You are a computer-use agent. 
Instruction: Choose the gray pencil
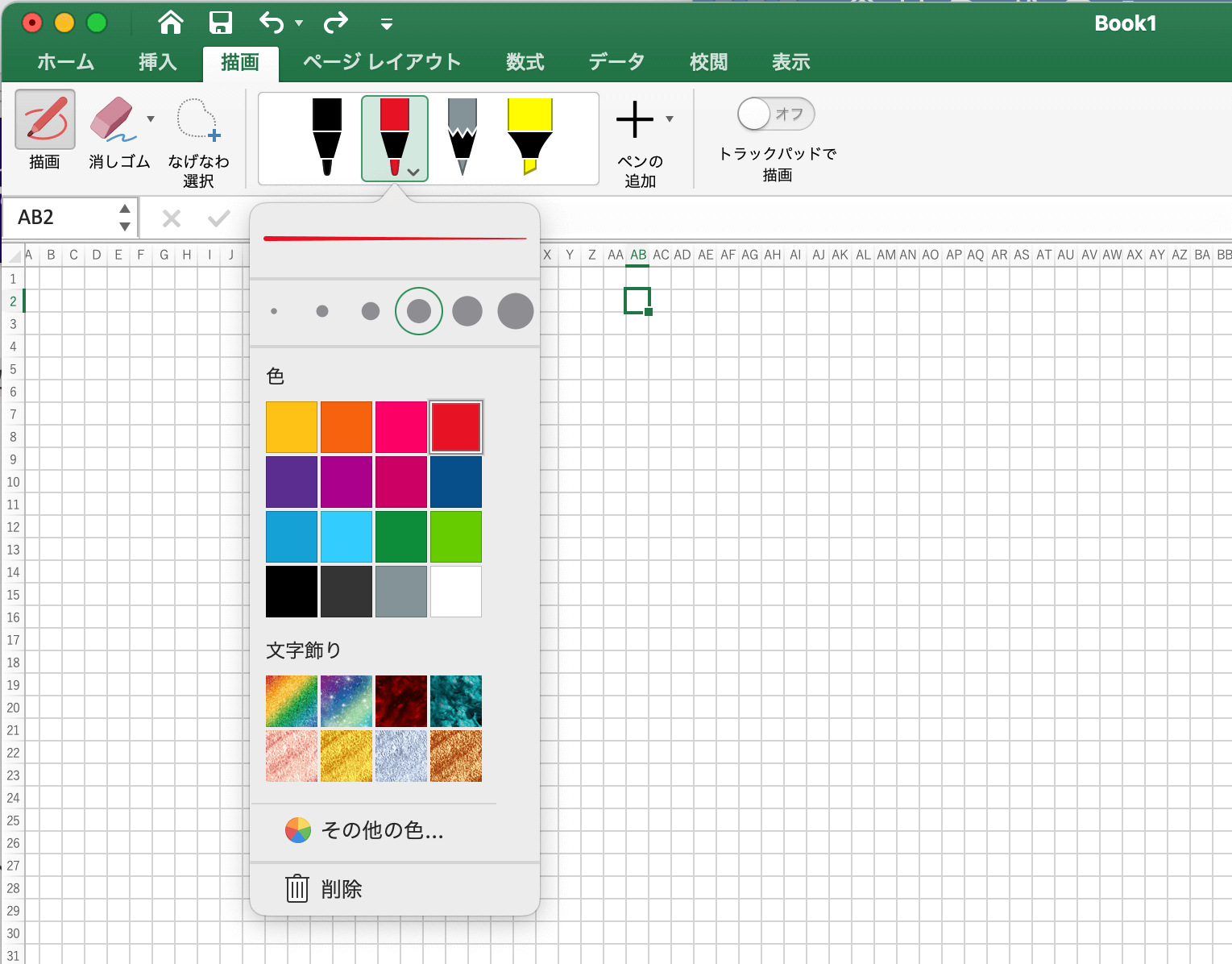pyautogui.click(x=462, y=136)
